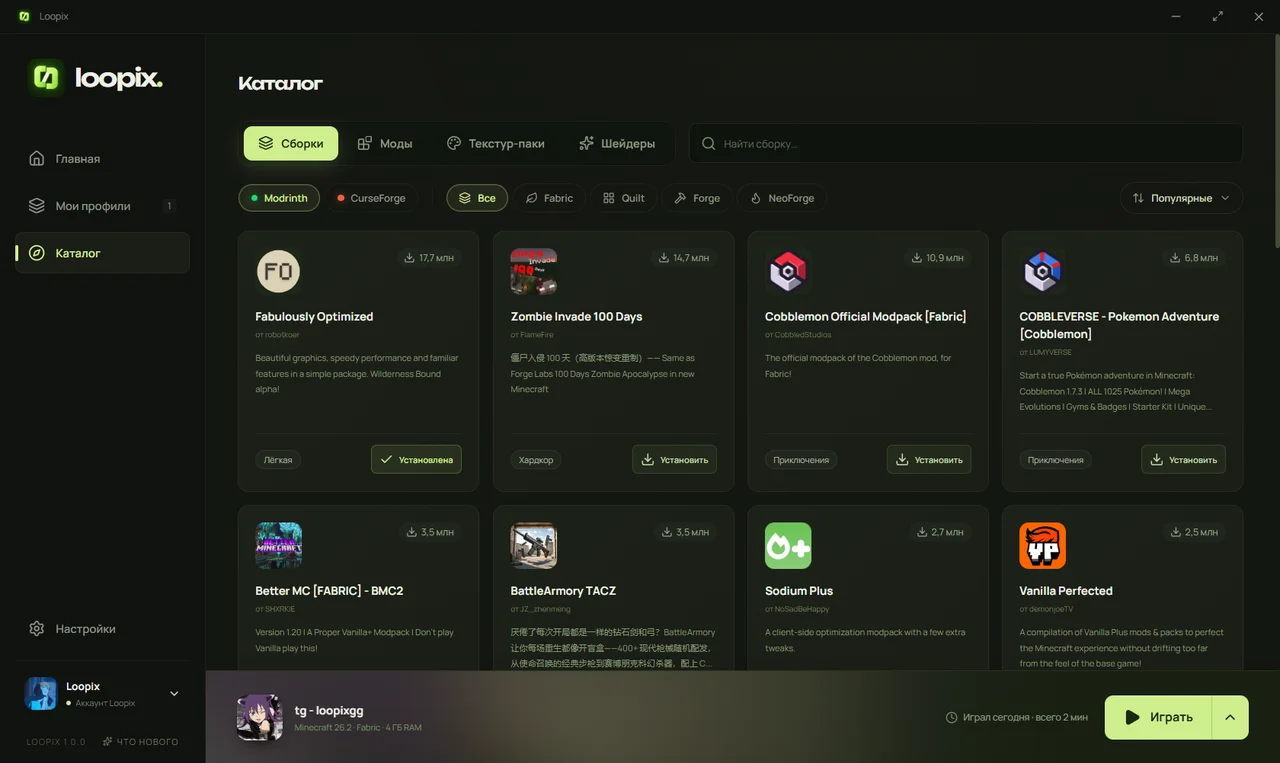Click the Better MC BMC2 thumbnail
The height and width of the screenshot is (763, 1280).
pos(279,545)
